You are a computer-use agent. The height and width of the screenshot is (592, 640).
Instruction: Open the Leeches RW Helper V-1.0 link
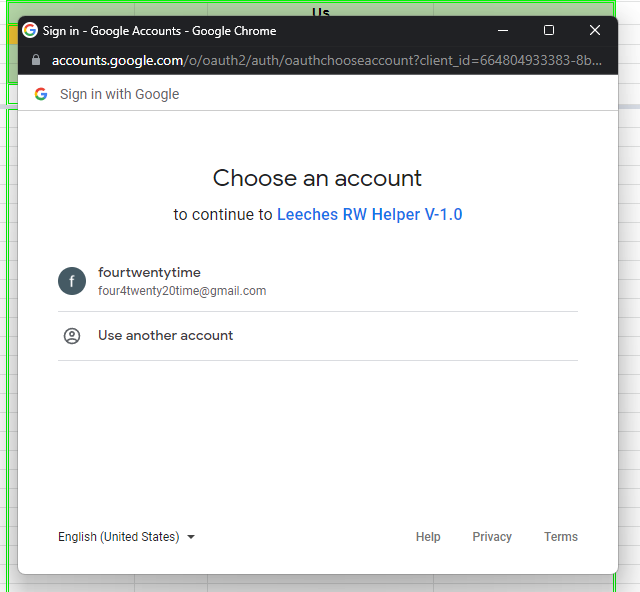pyautogui.click(x=369, y=214)
